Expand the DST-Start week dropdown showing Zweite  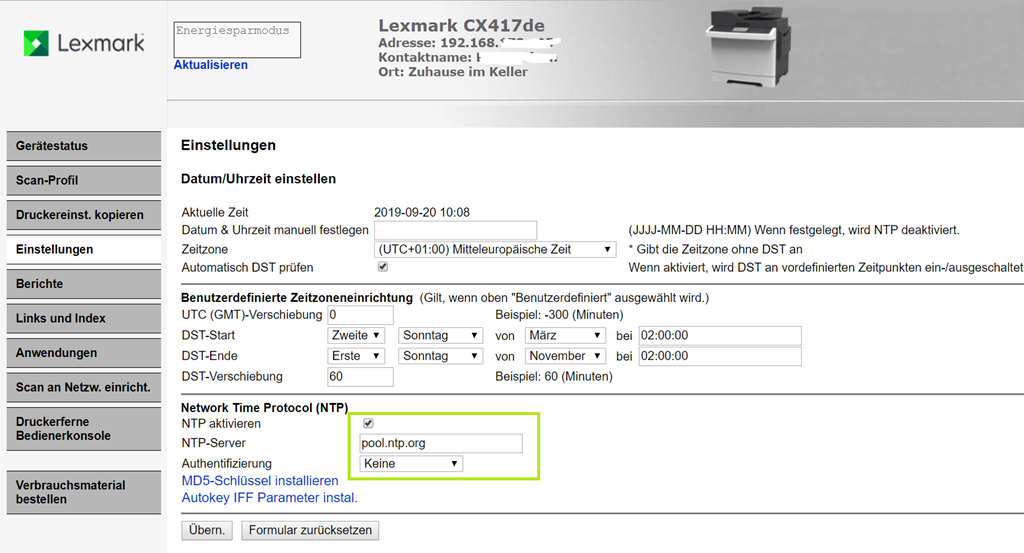click(x=356, y=336)
